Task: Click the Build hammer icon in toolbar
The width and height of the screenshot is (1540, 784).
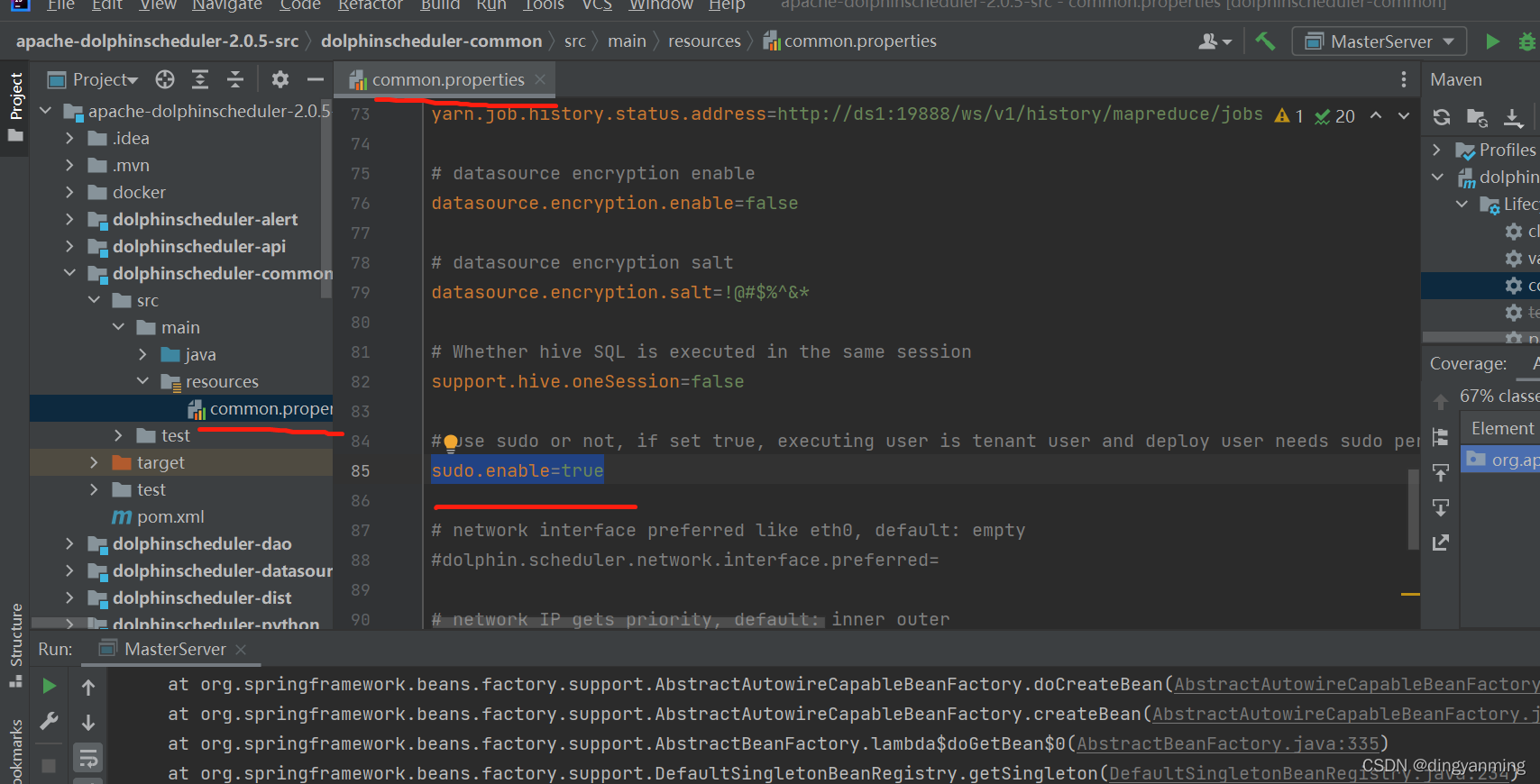Action: [1266, 41]
